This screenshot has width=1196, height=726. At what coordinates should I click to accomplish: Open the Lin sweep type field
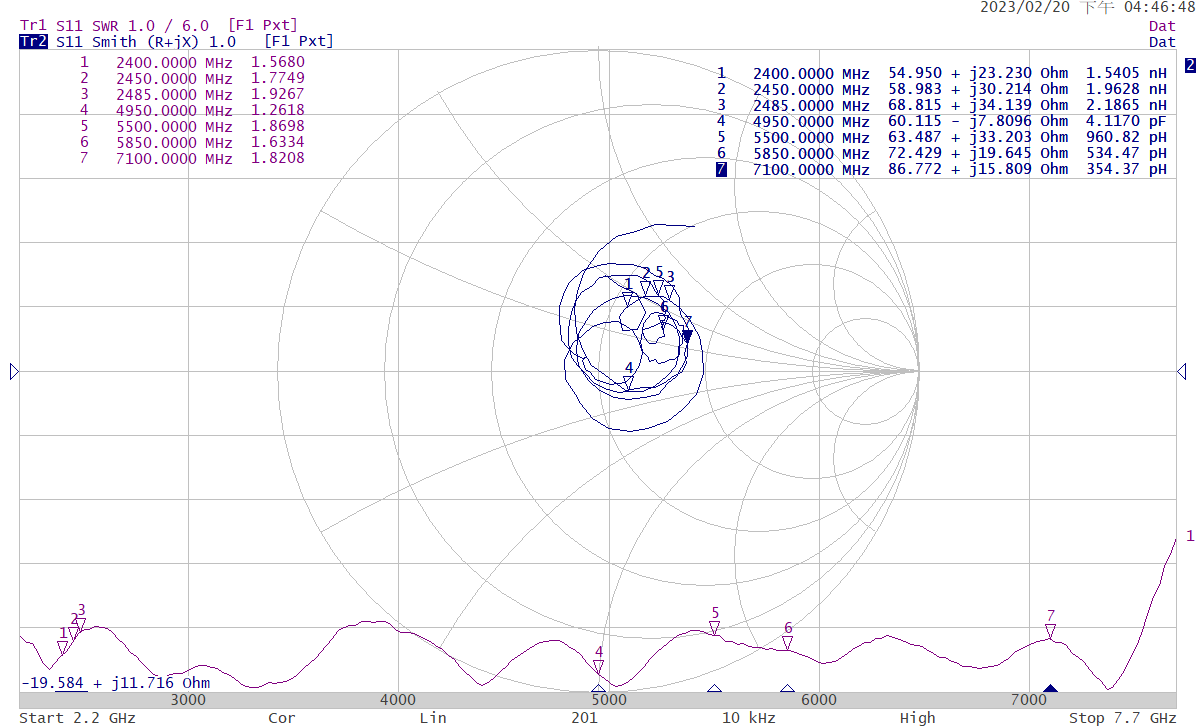pos(432,717)
